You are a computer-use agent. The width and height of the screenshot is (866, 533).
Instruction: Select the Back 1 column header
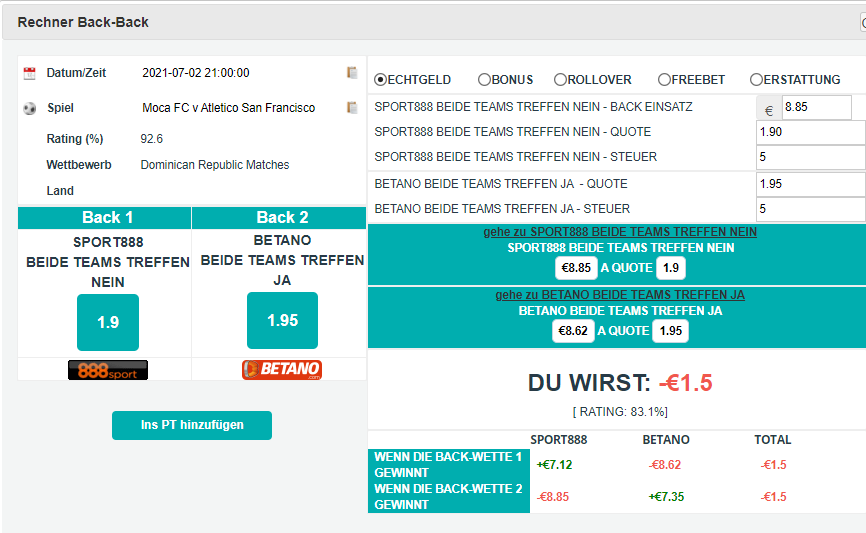pyautogui.click(x=105, y=218)
